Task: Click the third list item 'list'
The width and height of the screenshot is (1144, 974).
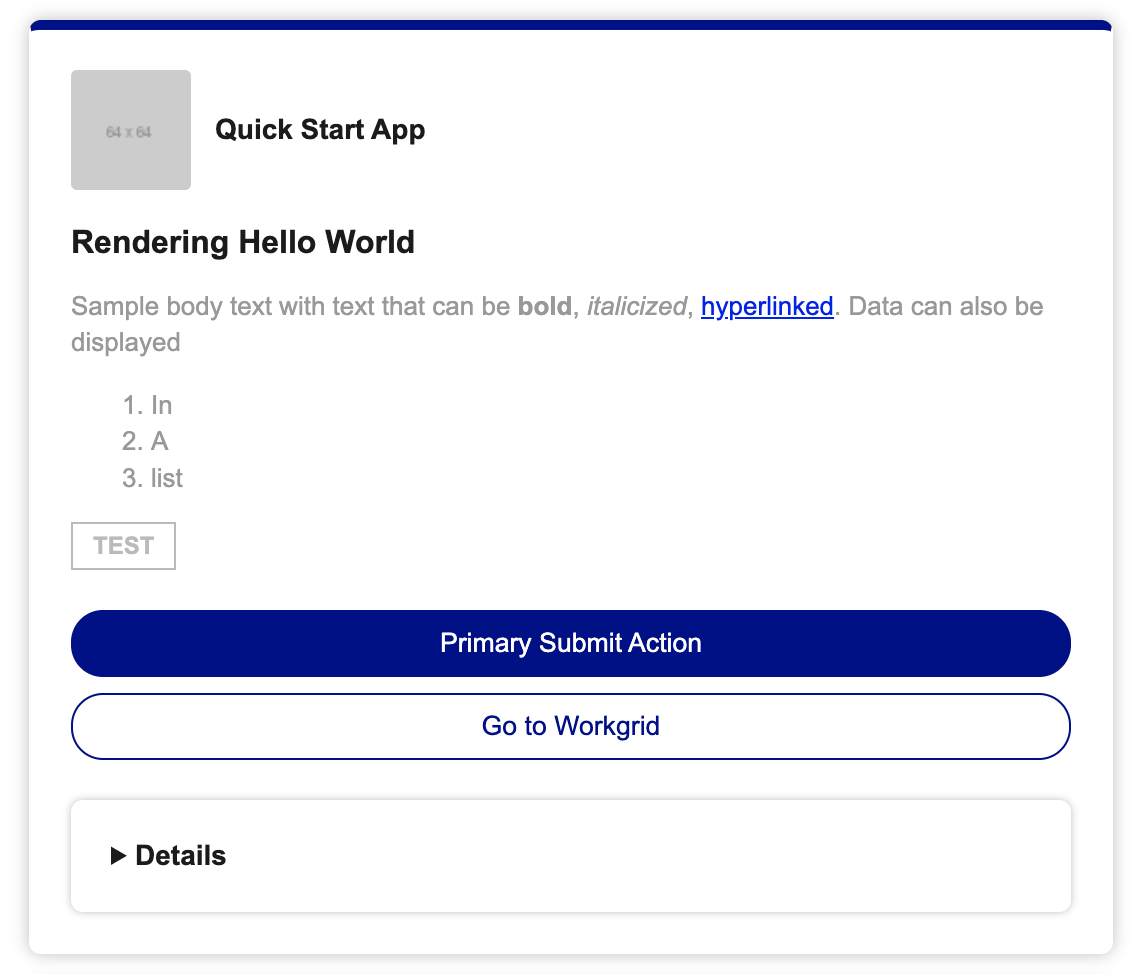Action: tap(167, 478)
